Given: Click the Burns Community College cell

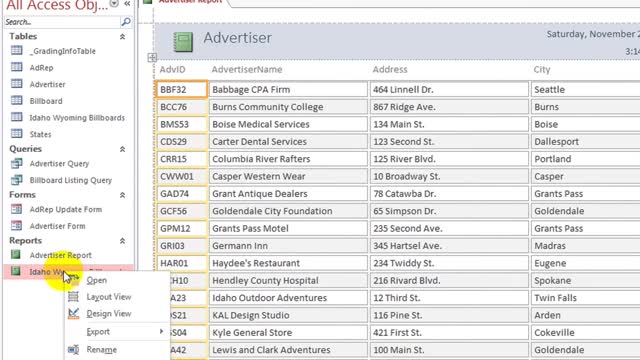Looking at the screenshot, I should [x=288, y=107].
